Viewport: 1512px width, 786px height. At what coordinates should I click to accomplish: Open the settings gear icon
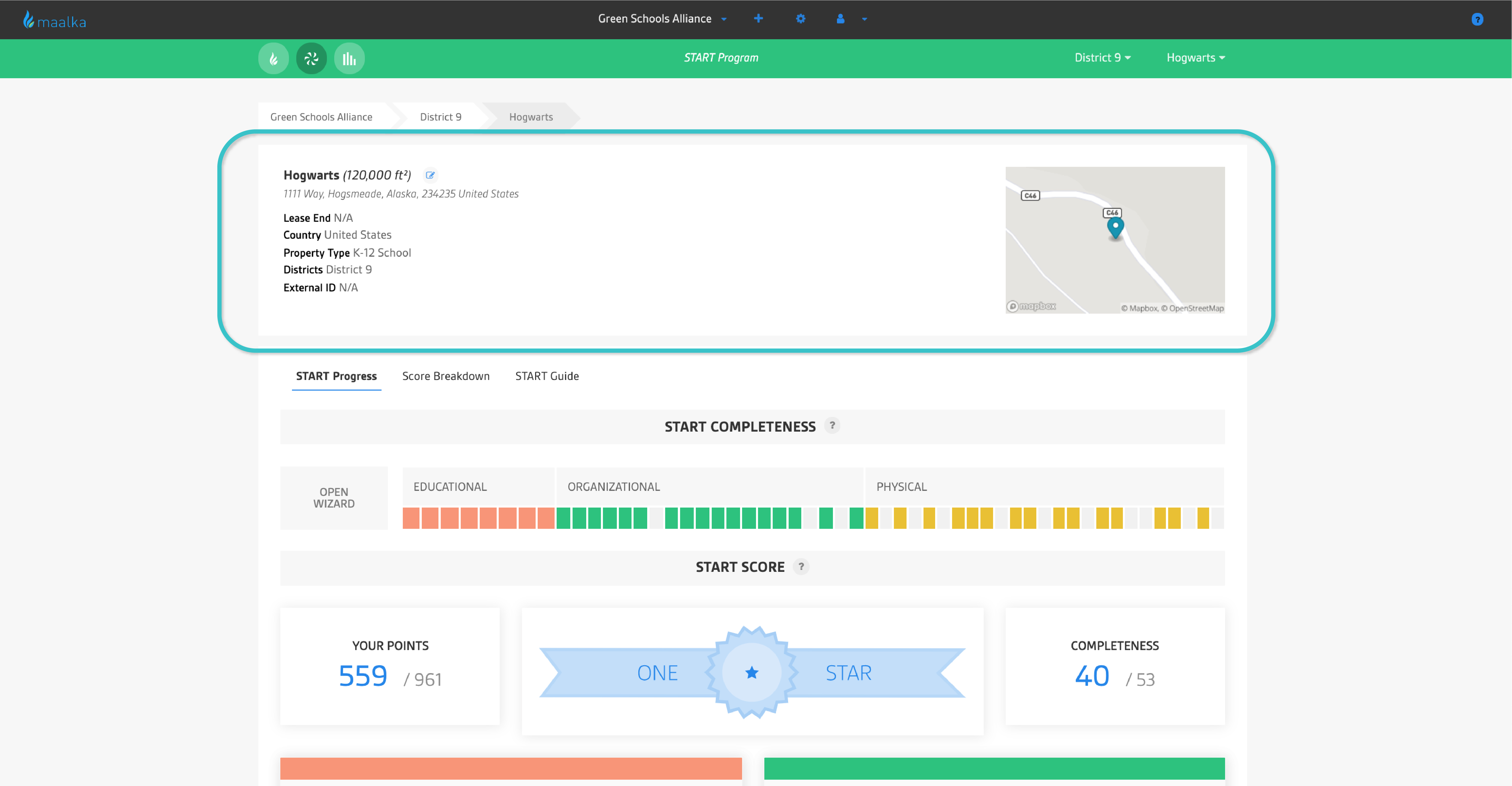[801, 19]
